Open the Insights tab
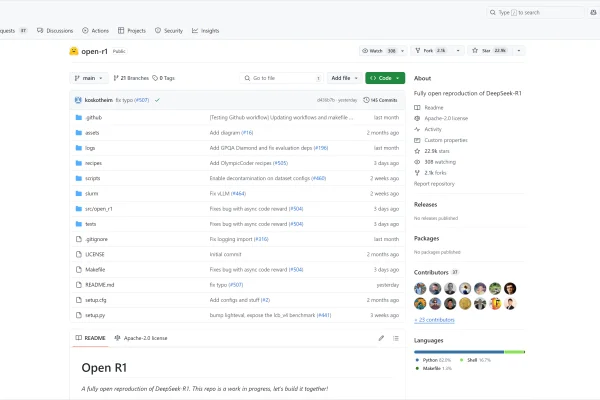 click(x=205, y=31)
